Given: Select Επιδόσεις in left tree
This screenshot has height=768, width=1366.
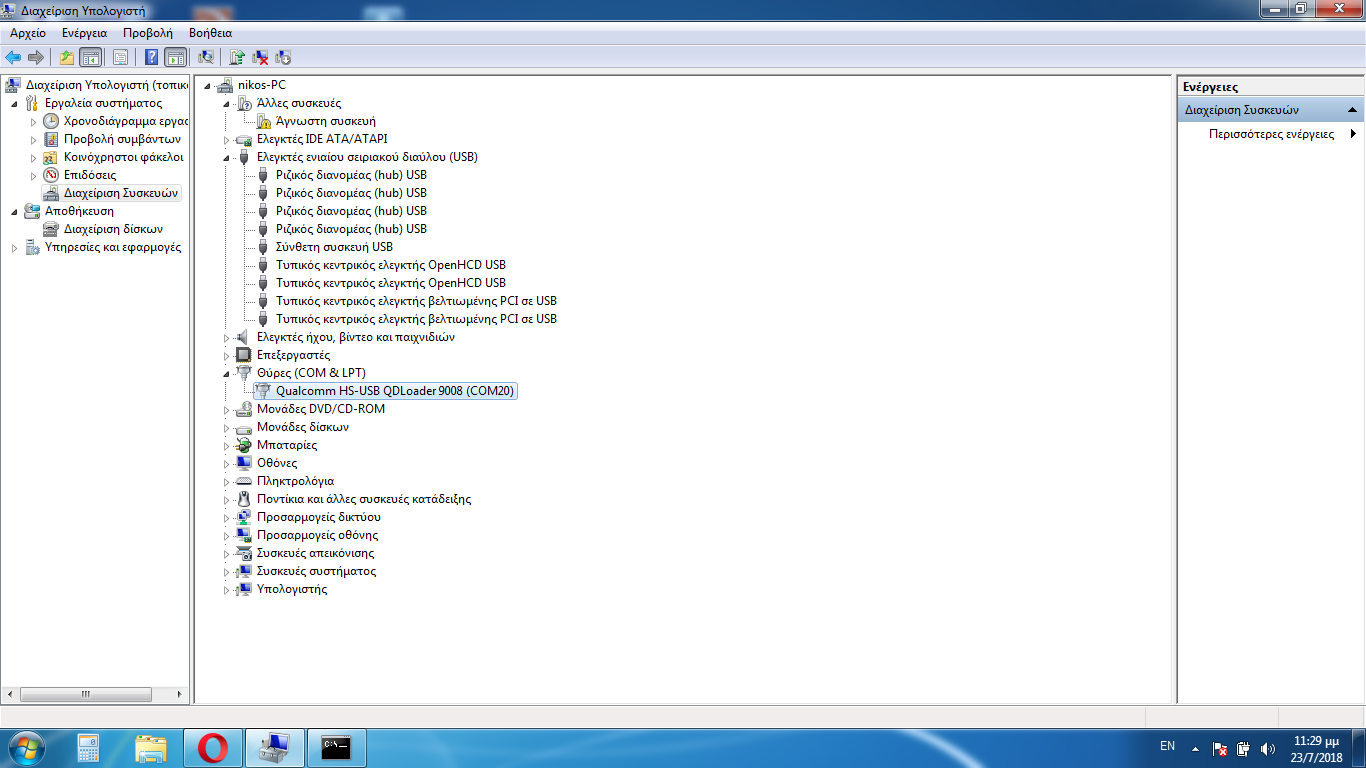Looking at the screenshot, I should click(90, 175).
